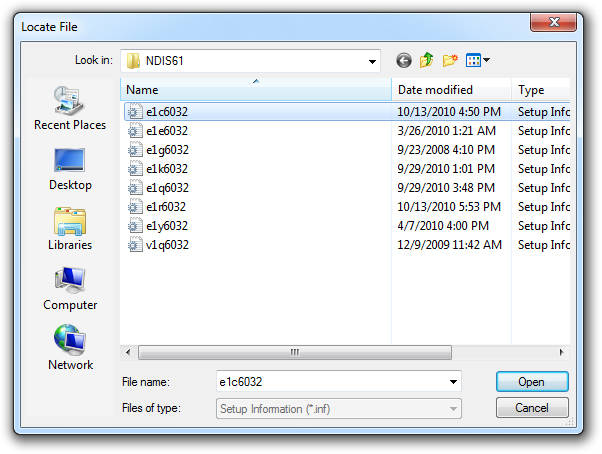
Task: Click the horizontal scrollbar thumb
Action: [x=294, y=352]
